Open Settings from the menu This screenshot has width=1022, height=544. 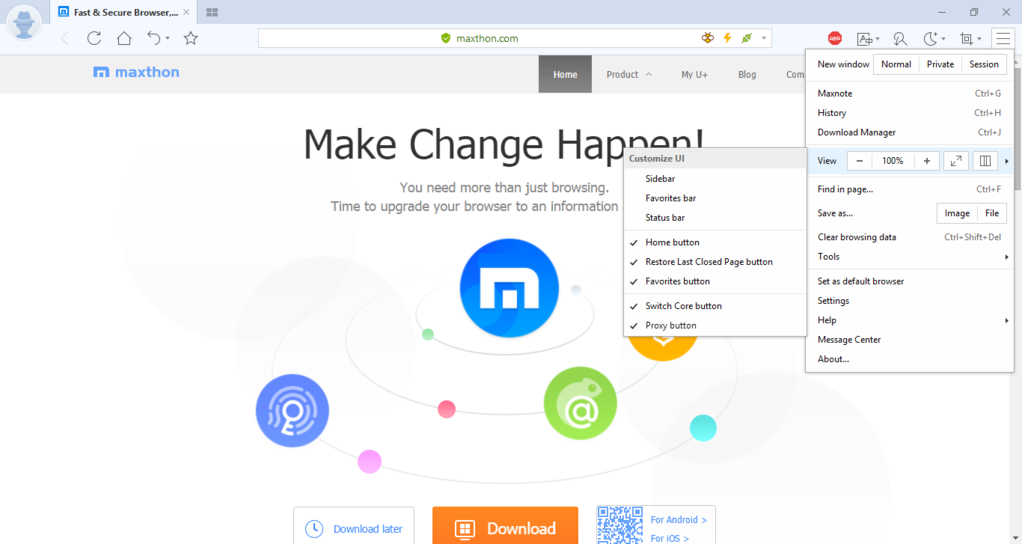pos(910,301)
